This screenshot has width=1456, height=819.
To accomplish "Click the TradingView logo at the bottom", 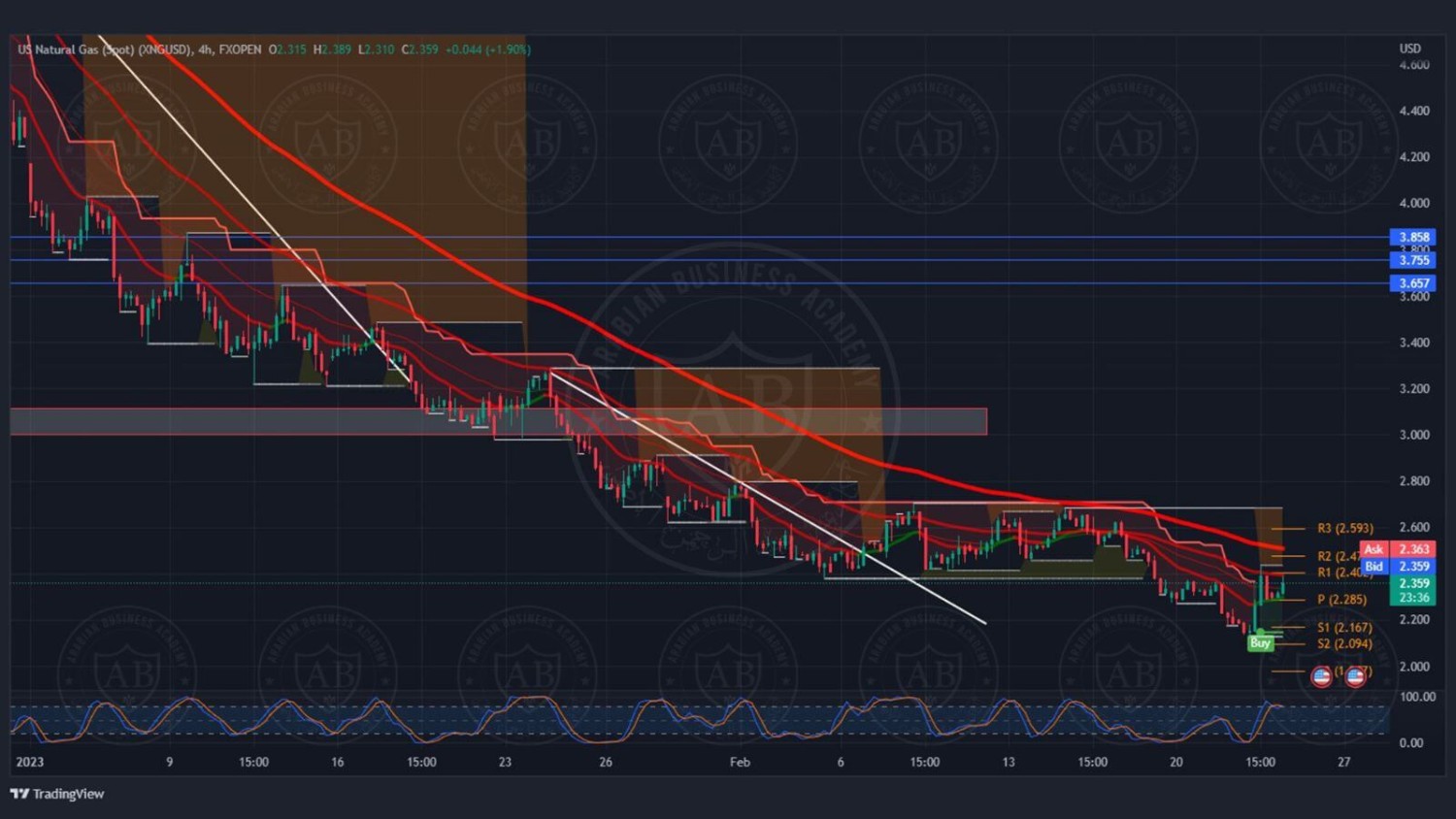I will tap(57, 794).
